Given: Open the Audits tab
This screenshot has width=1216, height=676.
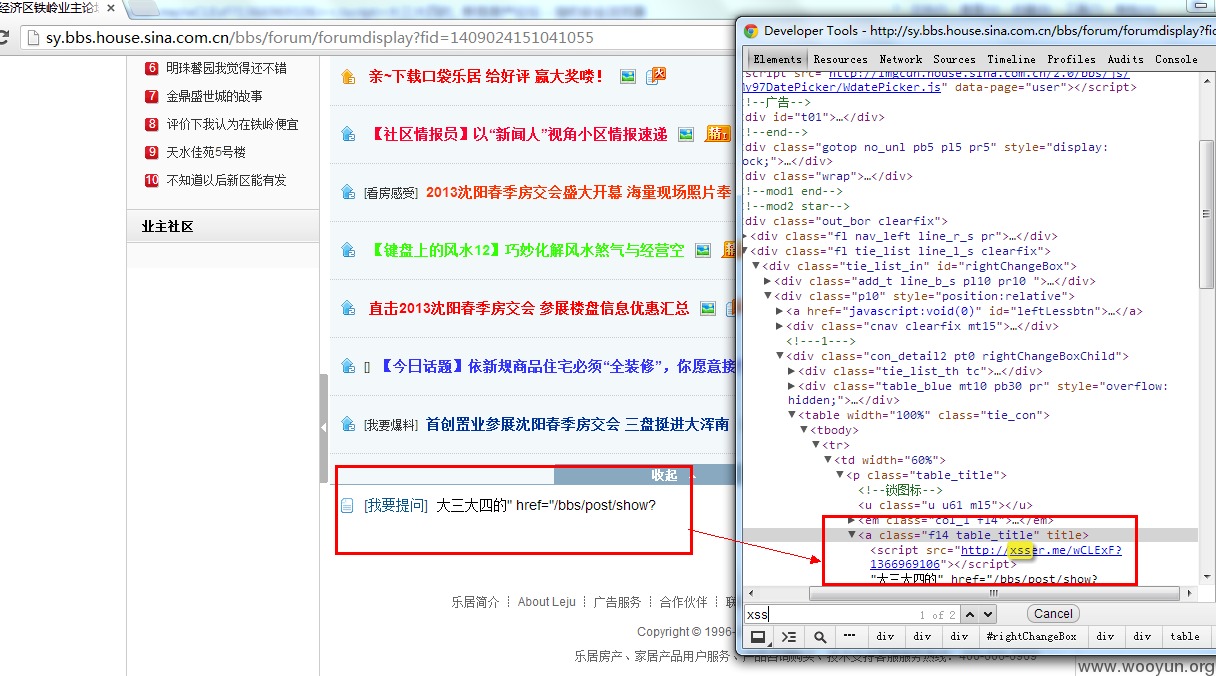Looking at the screenshot, I should [1125, 59].
